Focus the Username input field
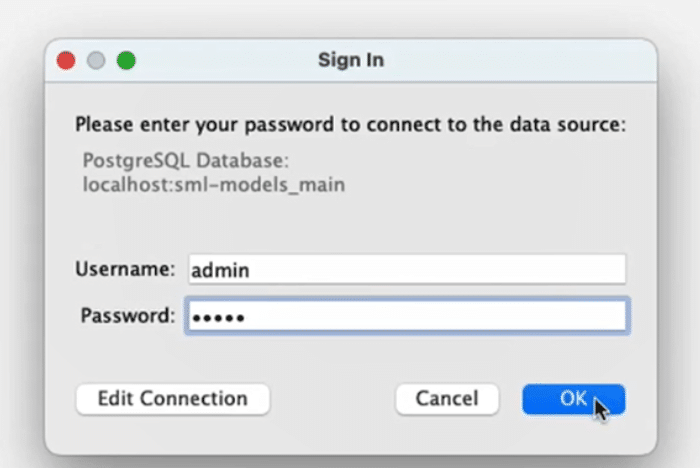 pyautogui.click(x=406, y=269)
